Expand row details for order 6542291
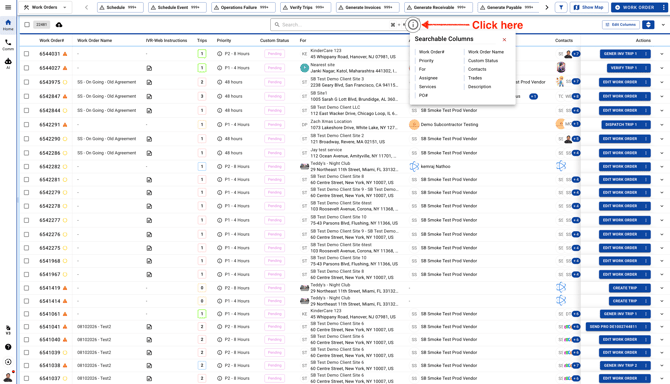This screenshot has height=384, width=670. tap(662, 125)
